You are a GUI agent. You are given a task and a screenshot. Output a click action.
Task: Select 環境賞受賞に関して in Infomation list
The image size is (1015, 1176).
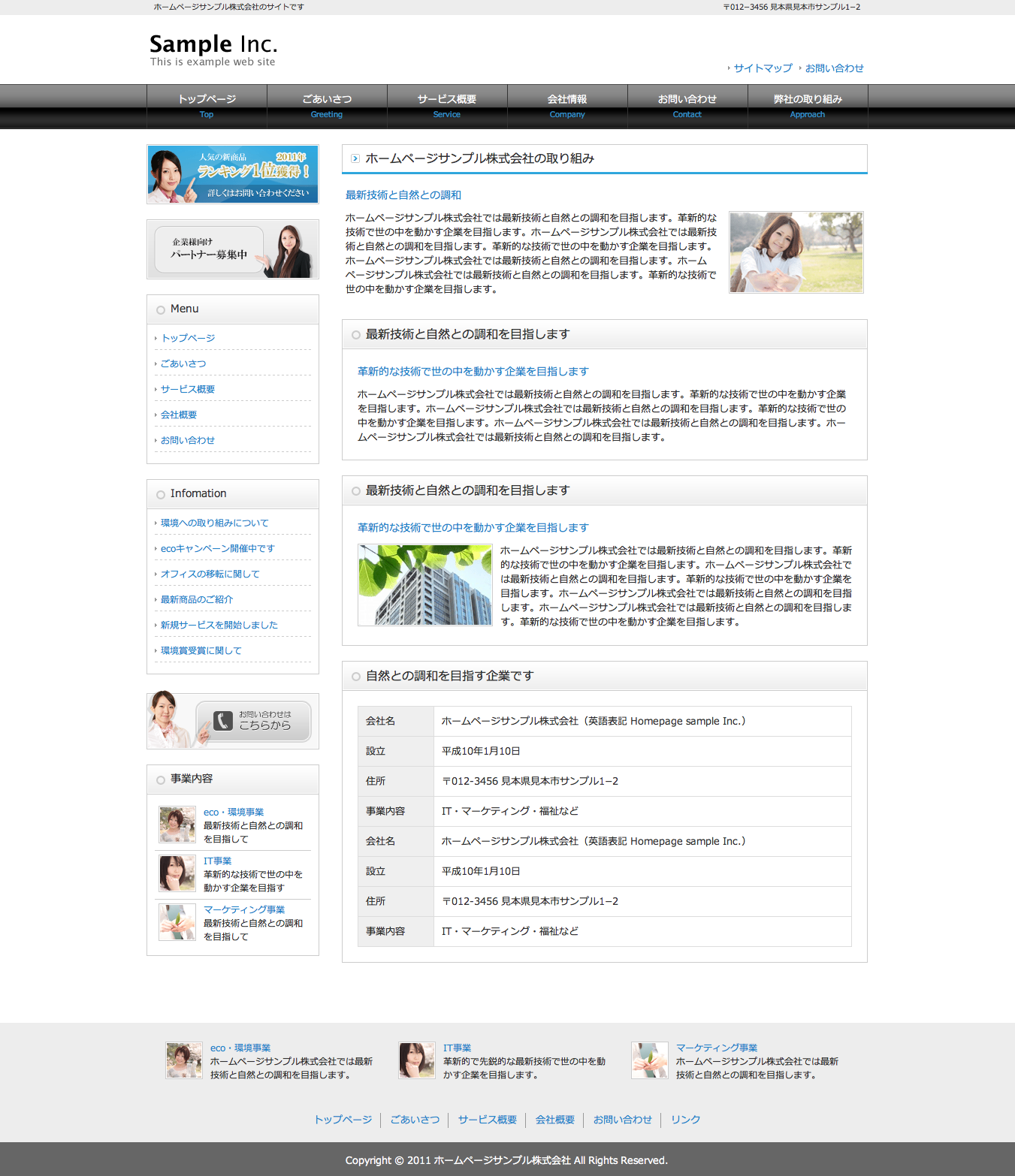pos(201,651)
